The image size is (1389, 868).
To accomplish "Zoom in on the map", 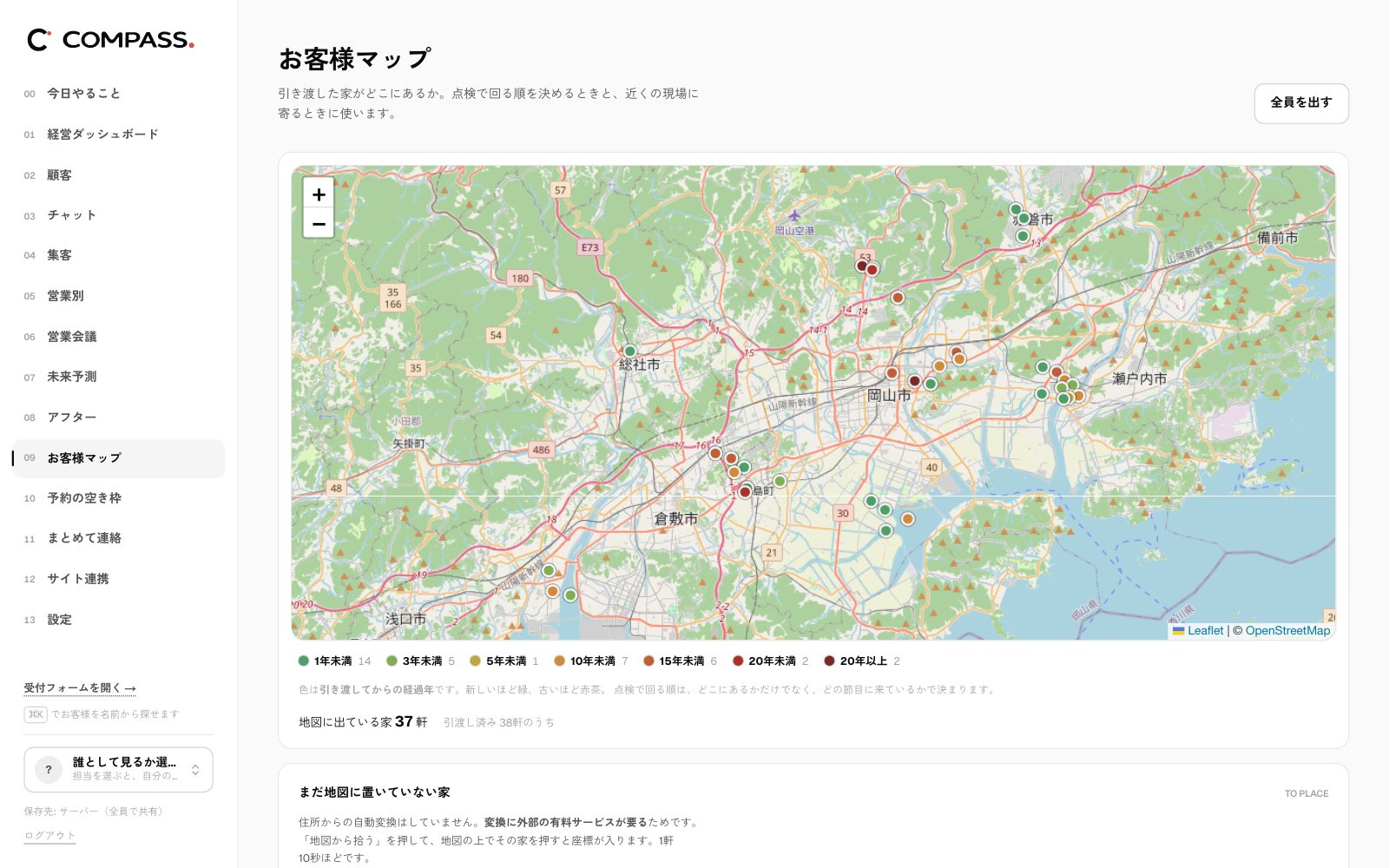I will (x=319, y=194).
